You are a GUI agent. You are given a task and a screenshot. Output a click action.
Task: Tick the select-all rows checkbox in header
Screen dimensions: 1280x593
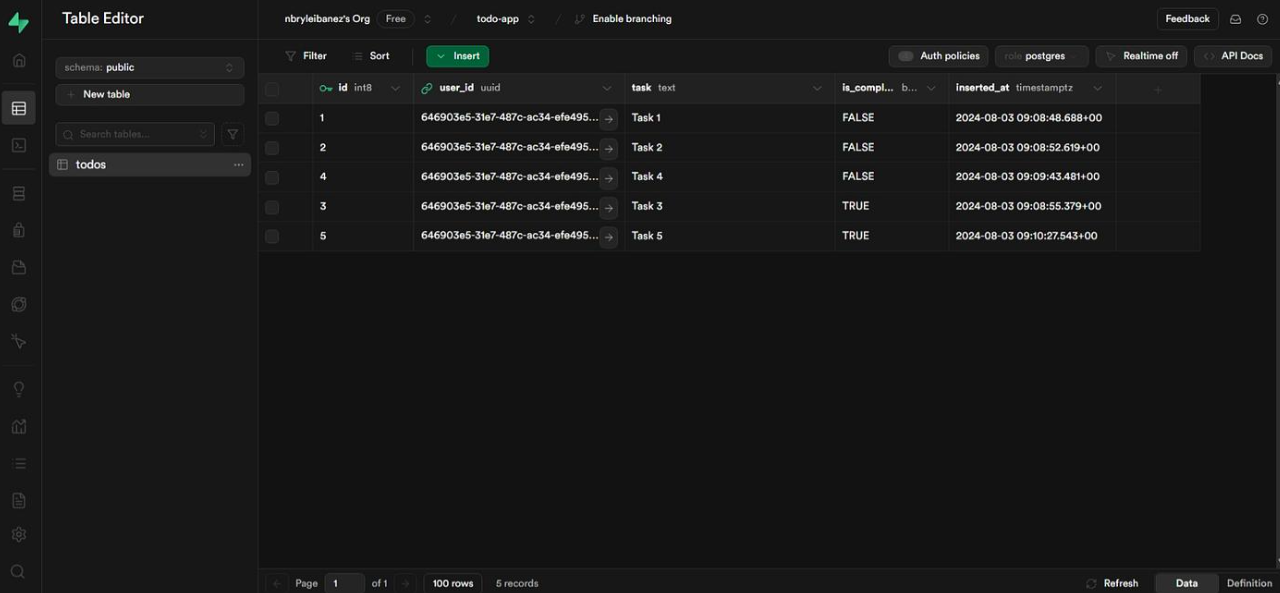[272, 89]
